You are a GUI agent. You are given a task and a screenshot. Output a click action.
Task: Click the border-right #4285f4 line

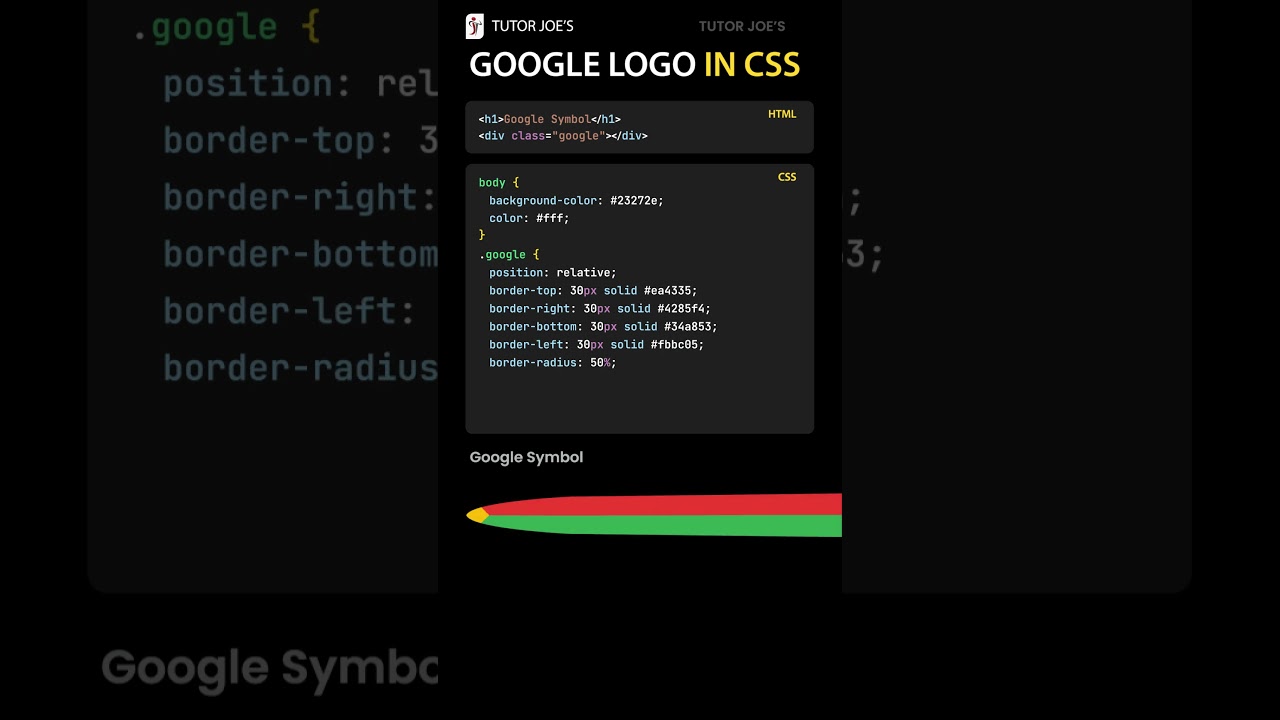click(600, 309)
